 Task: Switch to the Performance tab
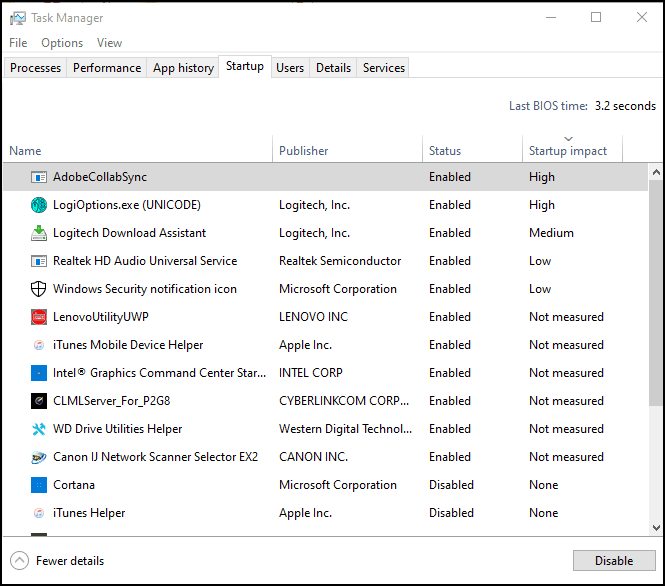pos(107,68)
